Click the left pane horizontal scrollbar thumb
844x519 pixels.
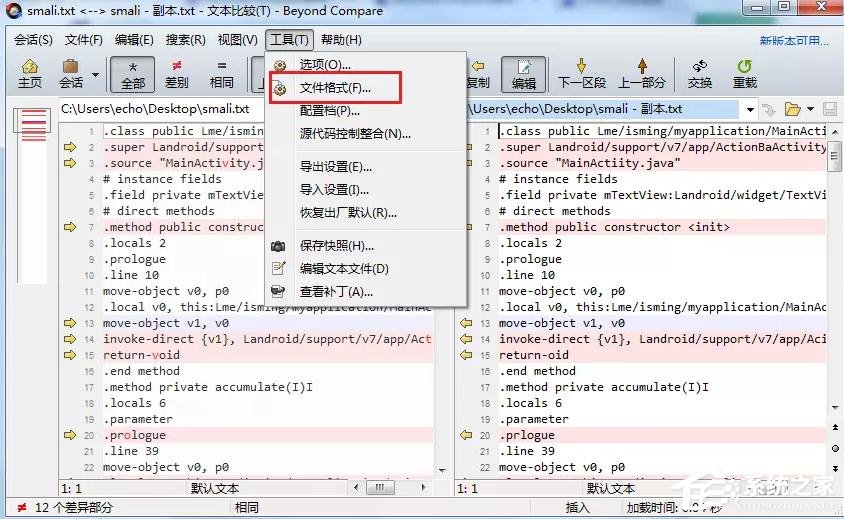click(x=380, y=488)
